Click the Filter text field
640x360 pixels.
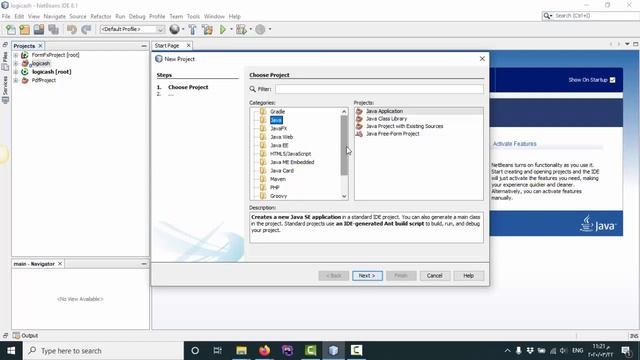coord(379,89)
